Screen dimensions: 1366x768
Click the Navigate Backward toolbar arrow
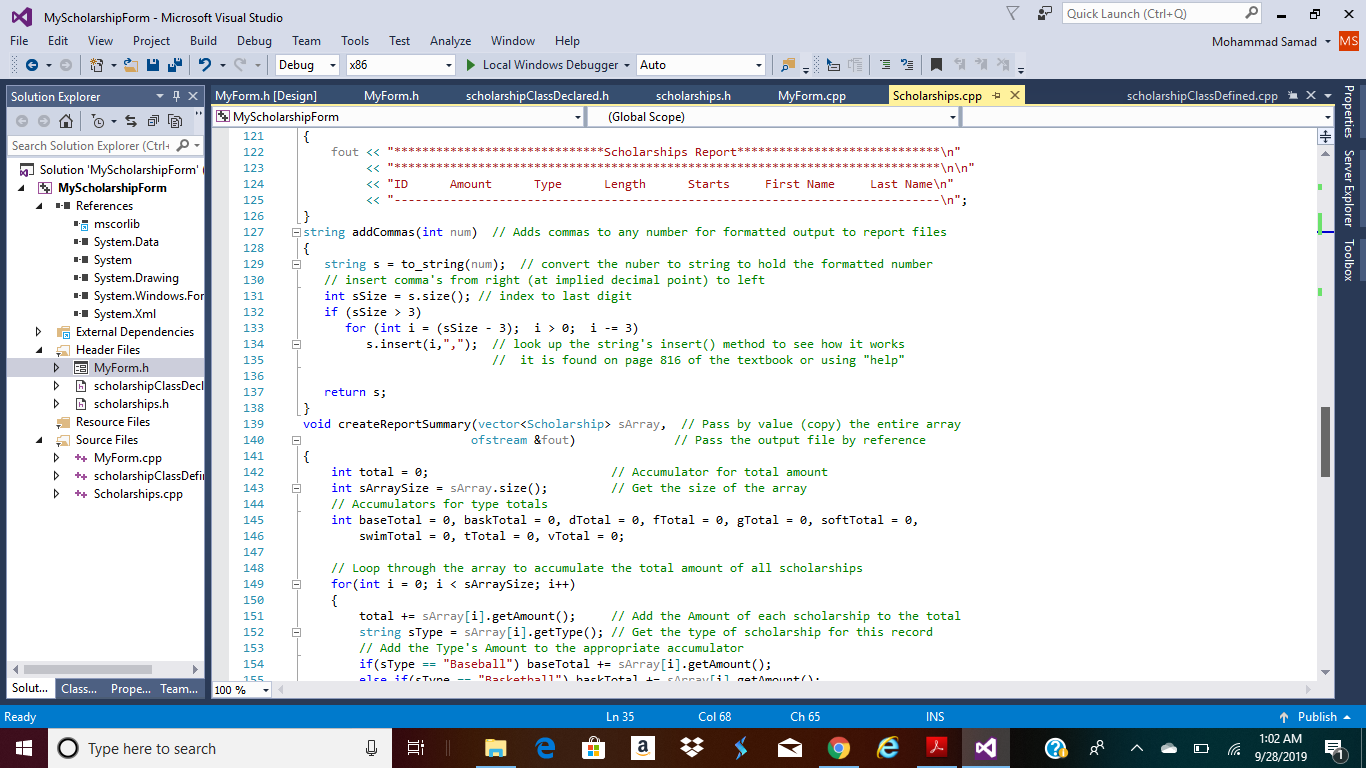[31, 65]
